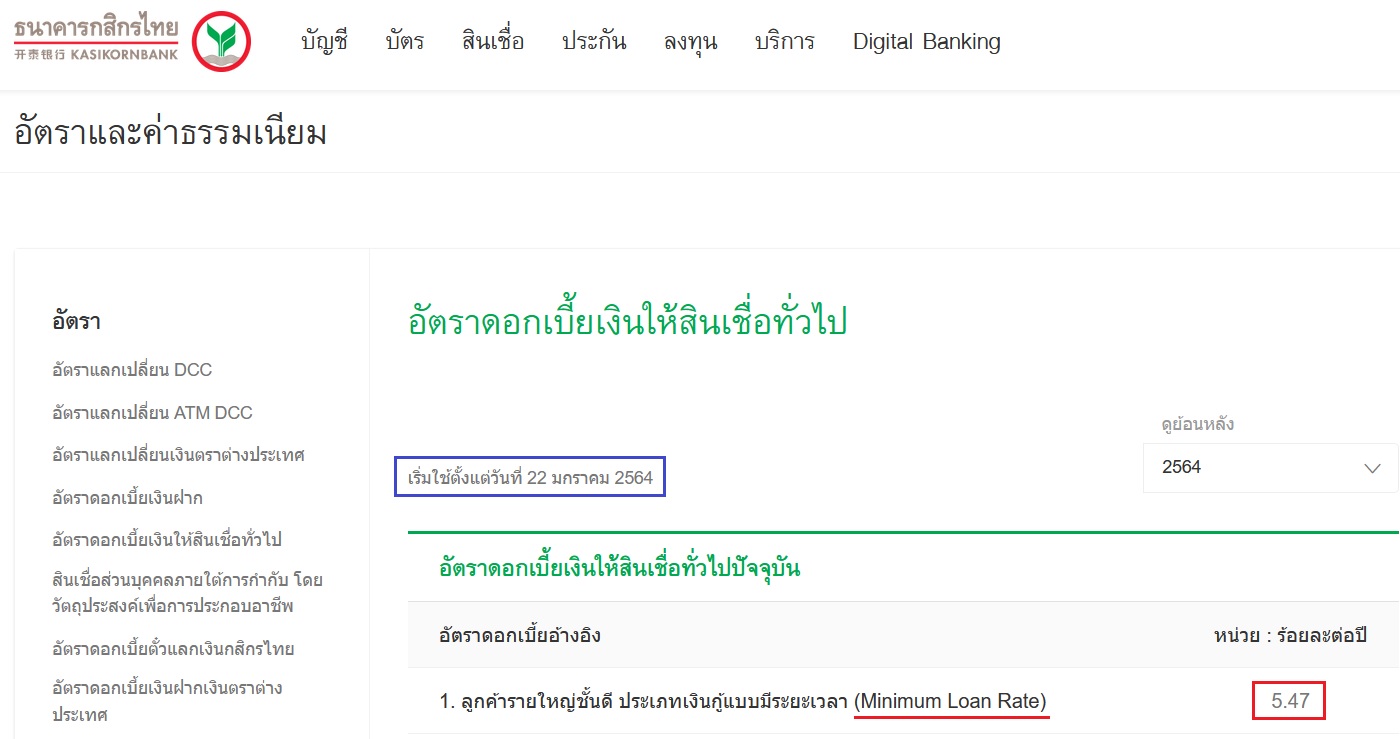Open the บริการ menu
The image size is (1400, 739).
(785, 42)
